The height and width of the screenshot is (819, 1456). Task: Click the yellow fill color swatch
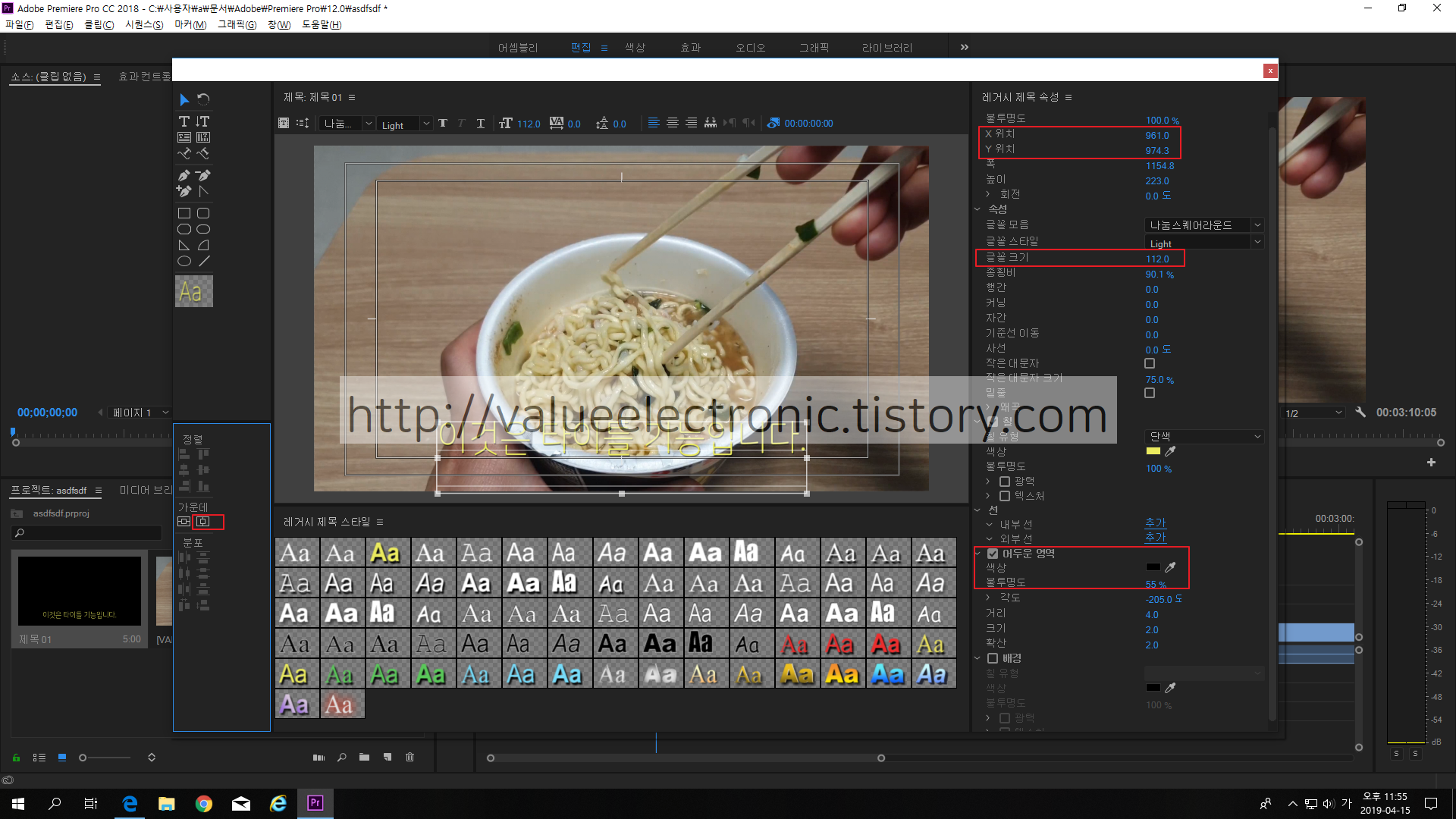pyautogui.click(x=1153, y=451)
